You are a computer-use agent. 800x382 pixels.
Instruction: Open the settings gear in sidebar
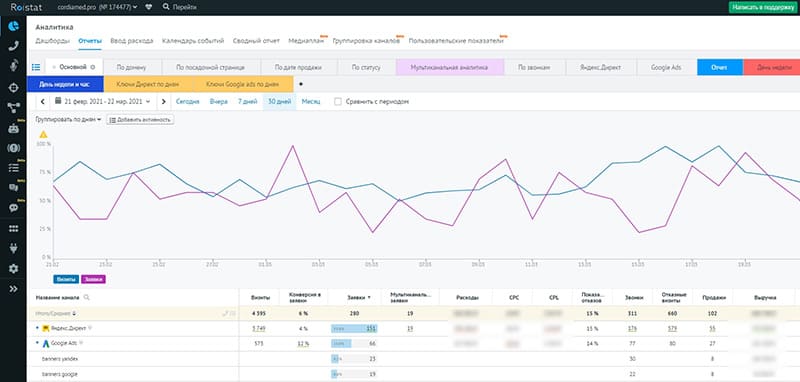[13, 269]
